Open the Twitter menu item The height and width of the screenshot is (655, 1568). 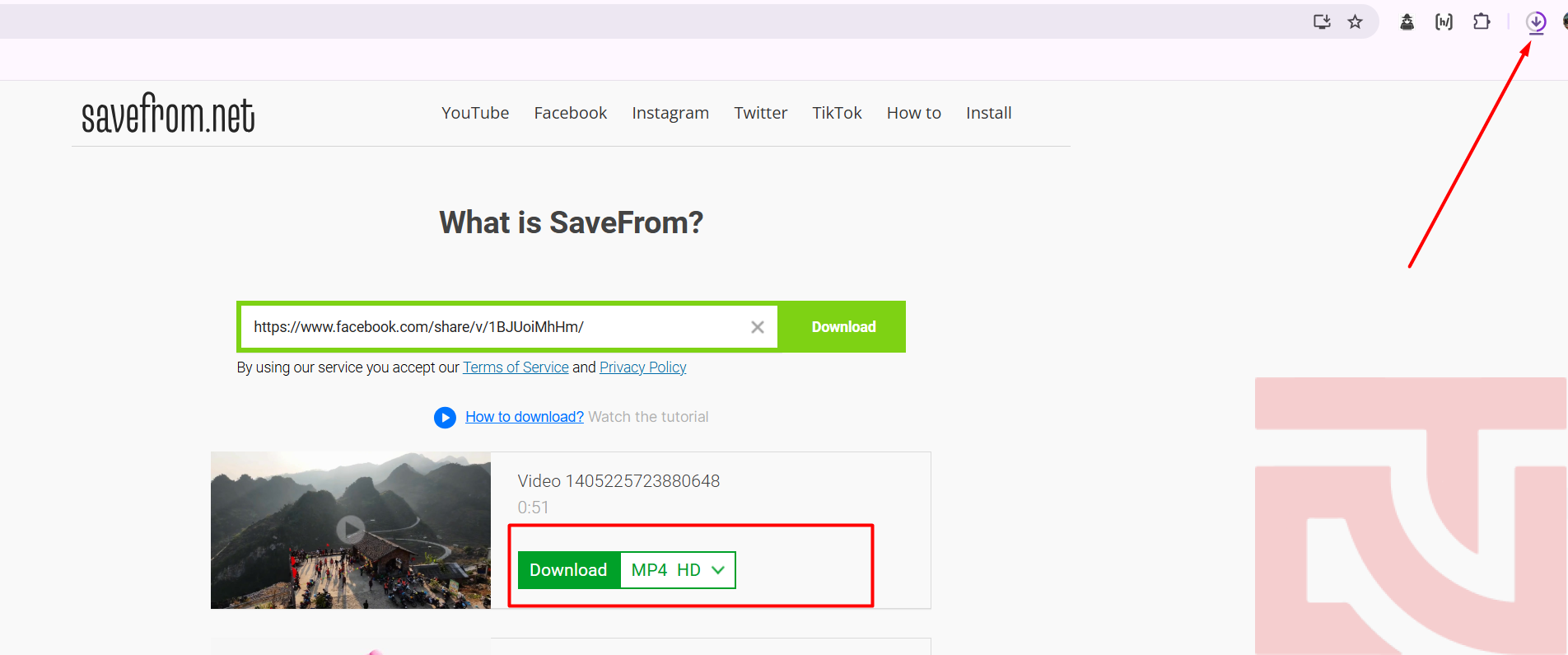[761, 113]
